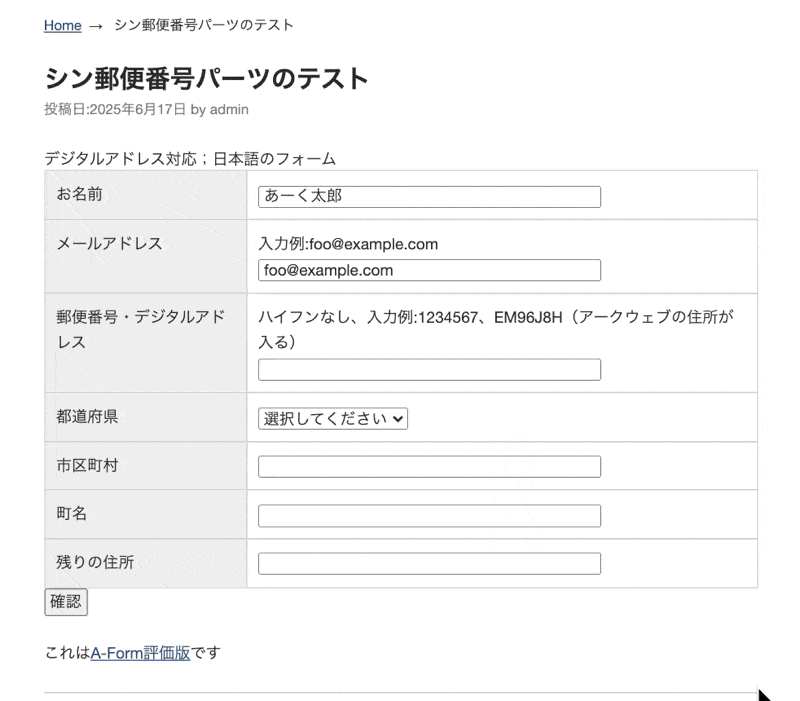Focus the メールアドレス email input field
Screen dimensions: 800x701
point(429,270)
